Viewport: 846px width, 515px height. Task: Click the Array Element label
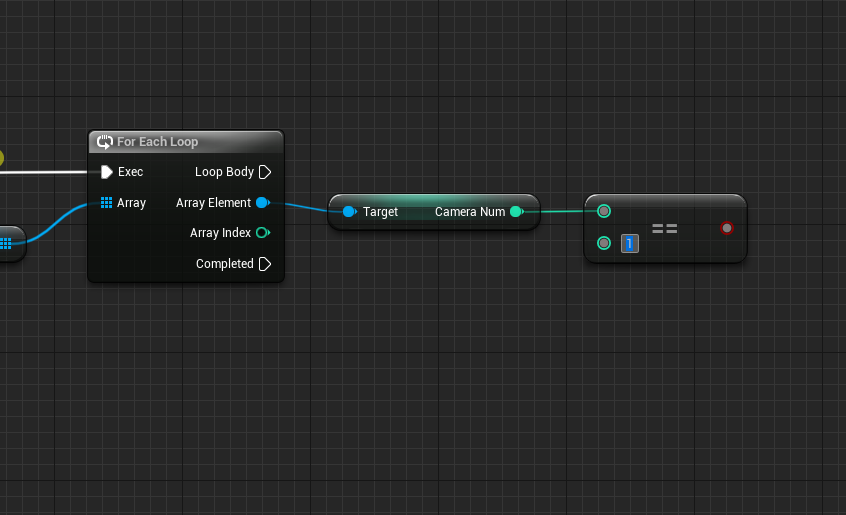coord(213,203)
